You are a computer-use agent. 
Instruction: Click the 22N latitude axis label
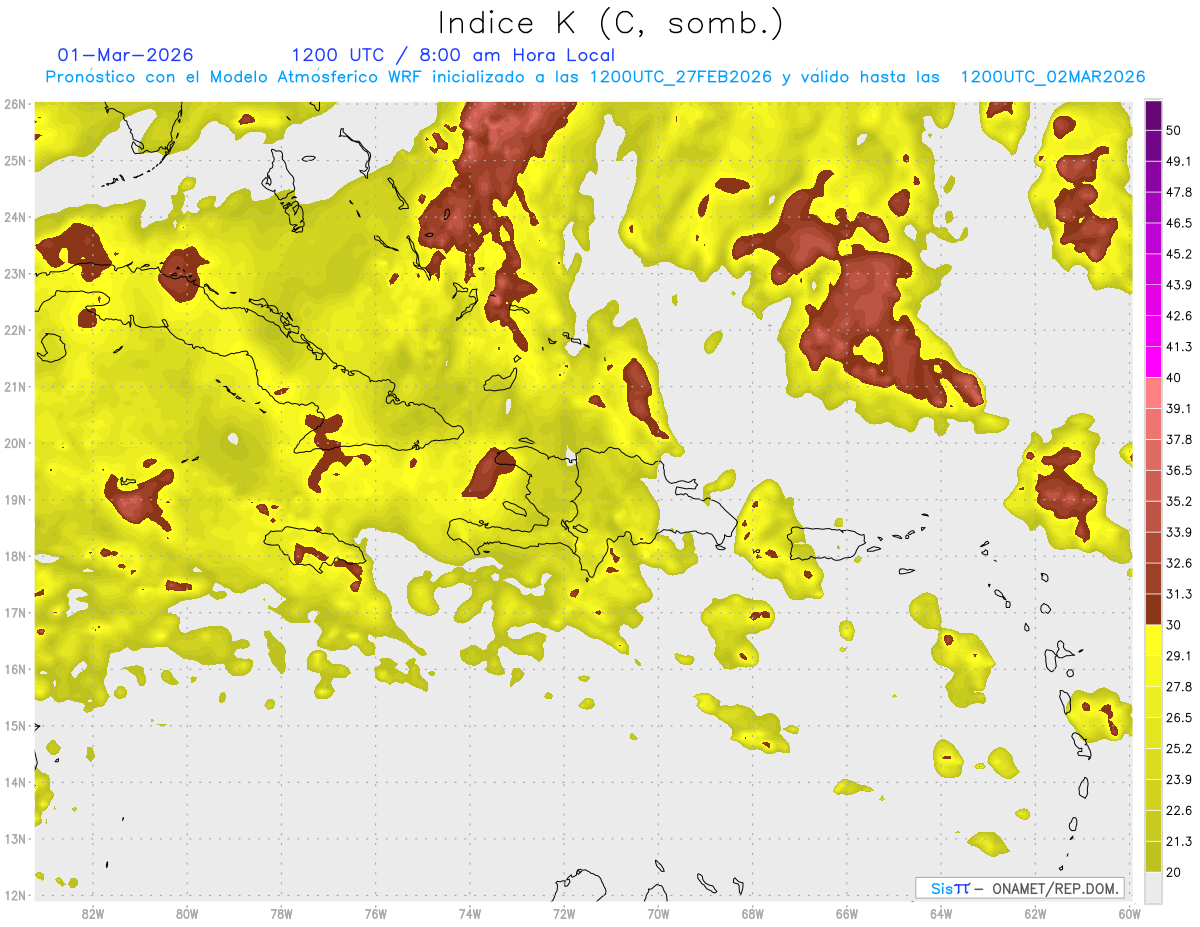tap(15, 330)
